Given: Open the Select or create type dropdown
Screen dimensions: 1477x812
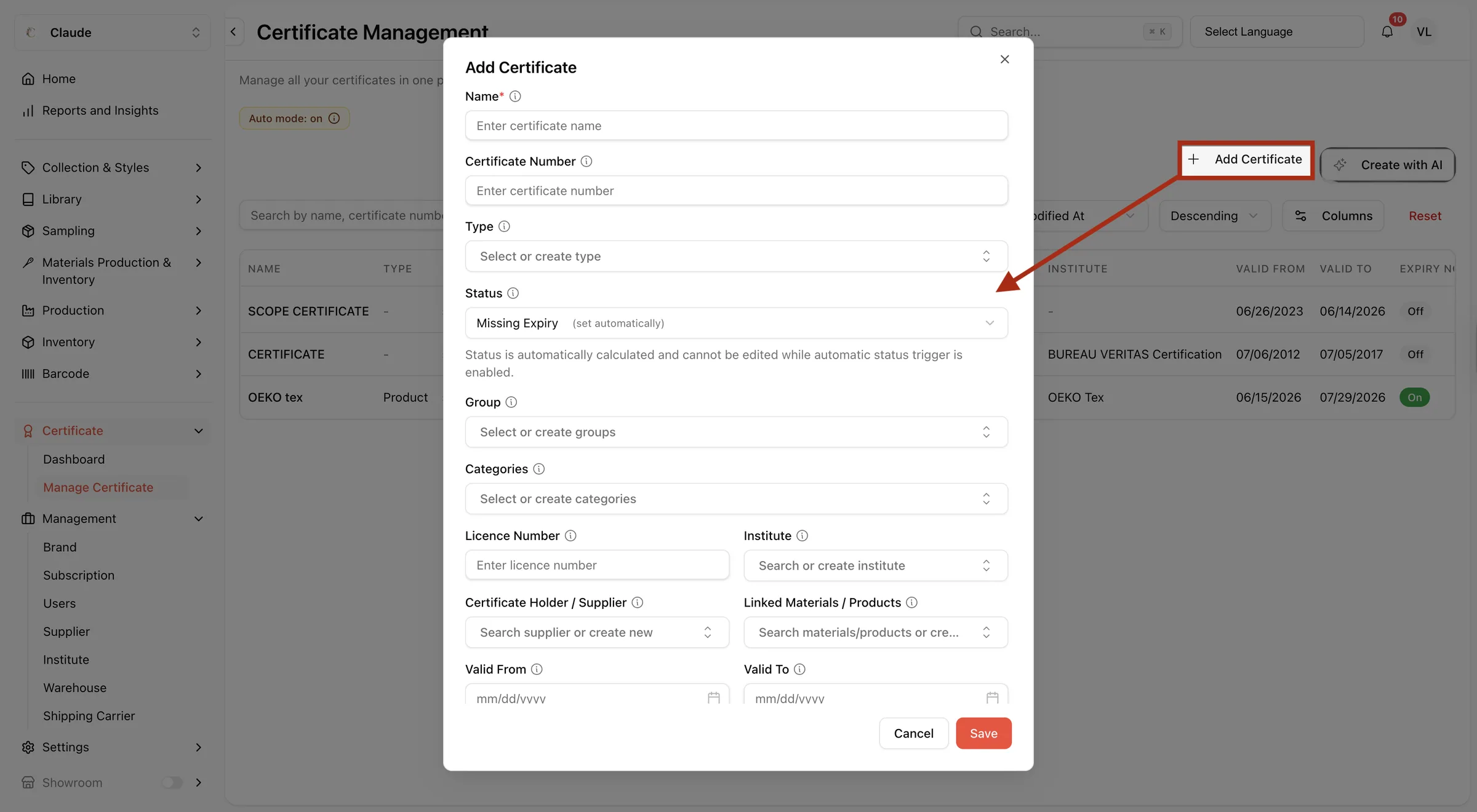Looking at the screenshot, I should click(736, 256).
